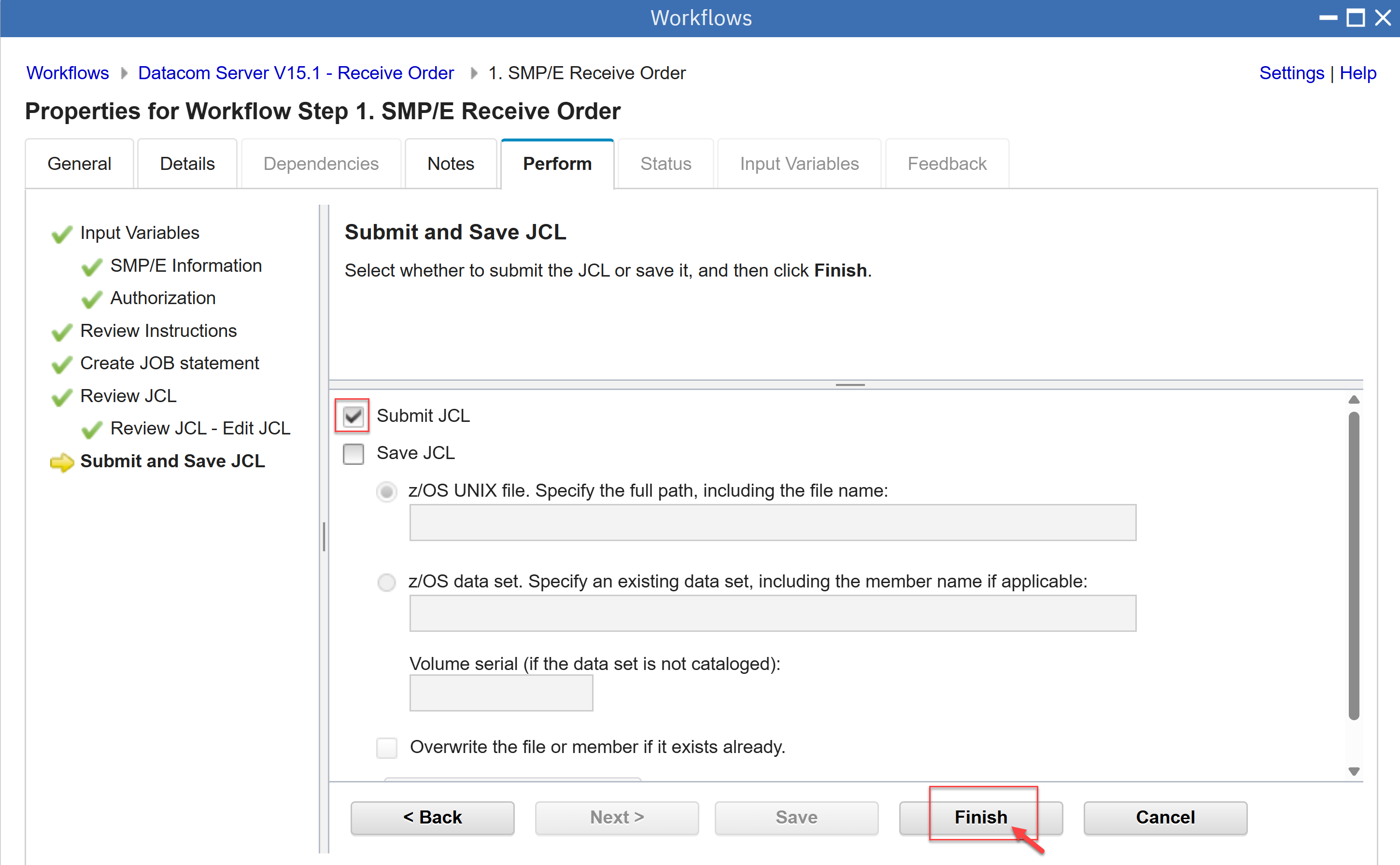
Task: Open Datacom Server V15.1 - Receive Order link
Action: click(296, 73)
